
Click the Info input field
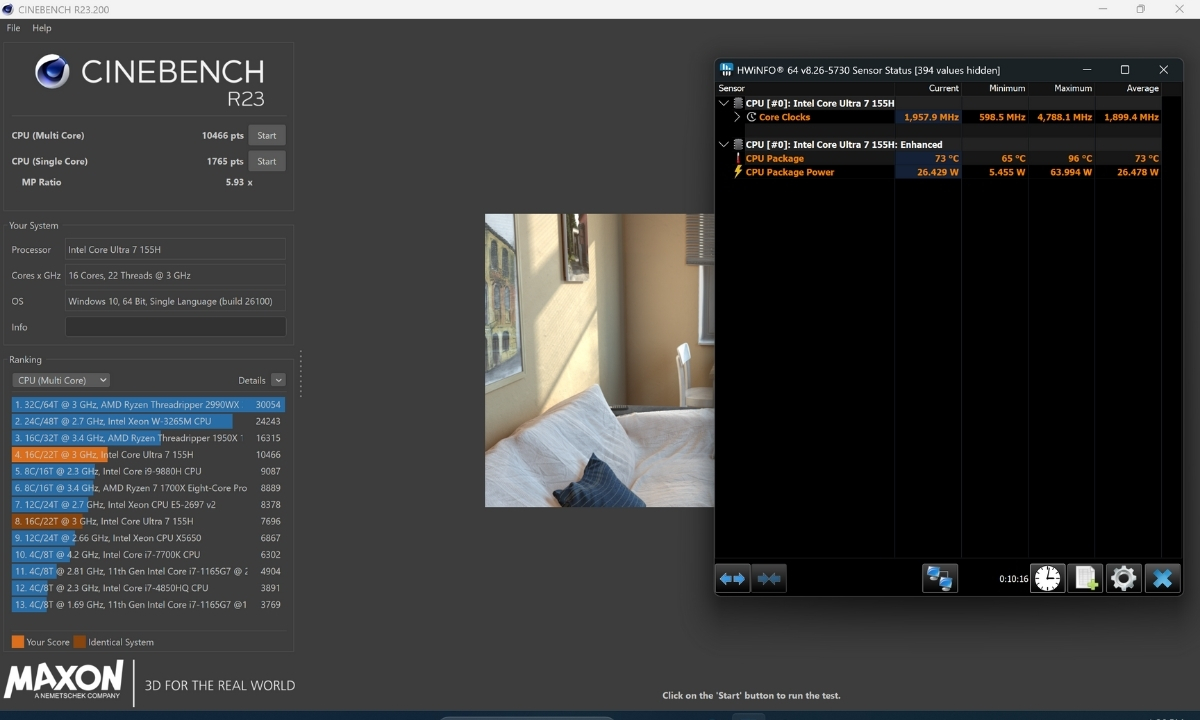point(176,327)
